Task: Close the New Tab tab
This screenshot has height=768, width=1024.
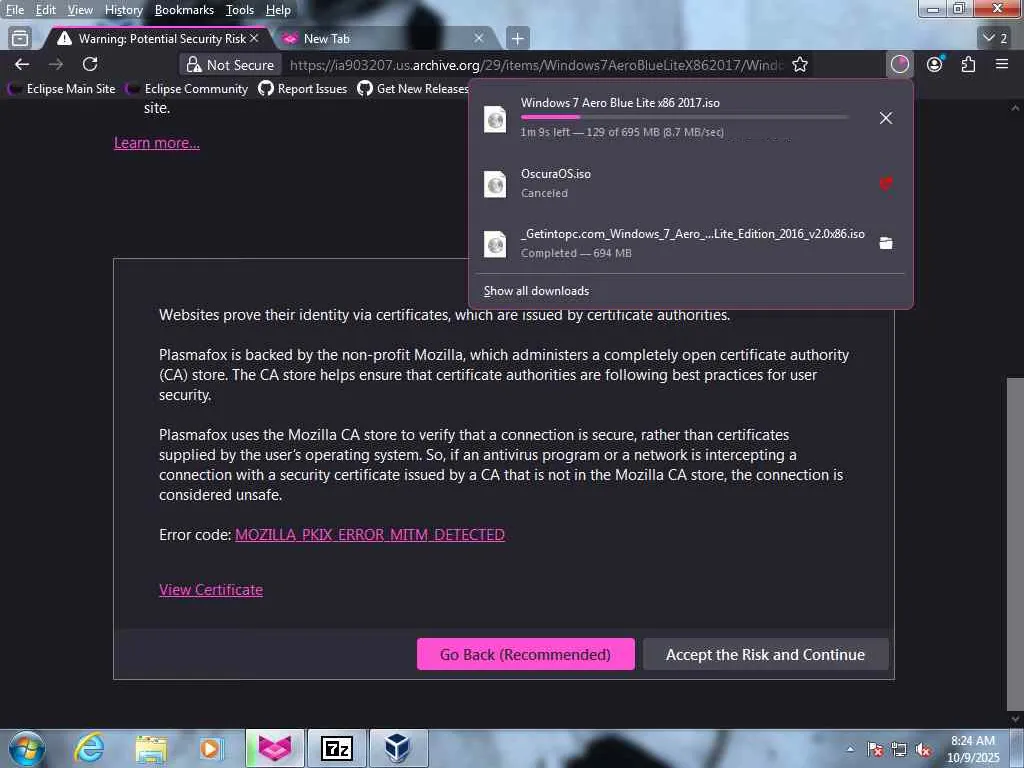Action: 479,39
